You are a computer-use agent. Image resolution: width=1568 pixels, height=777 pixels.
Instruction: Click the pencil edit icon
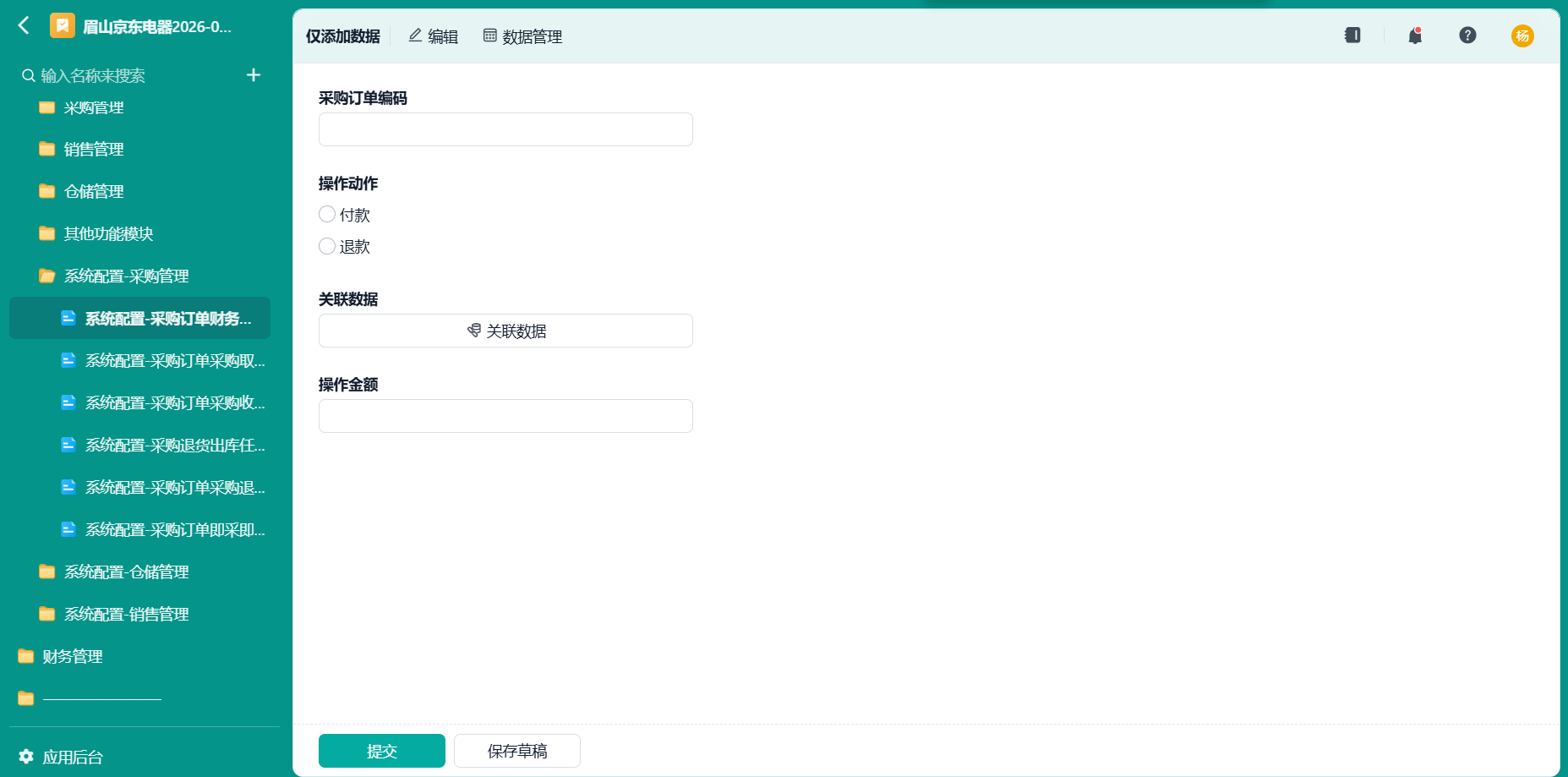(415, 36)
